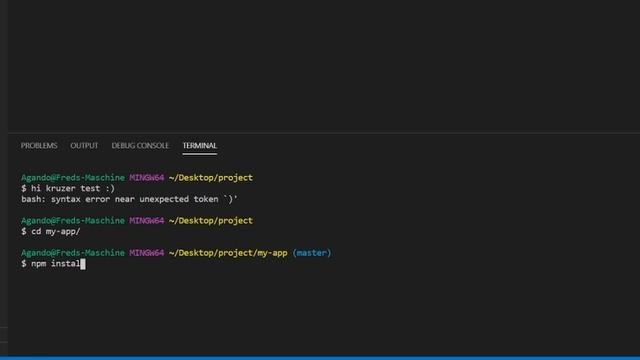Click the 'cd my-app/' command text

[56, 231]
